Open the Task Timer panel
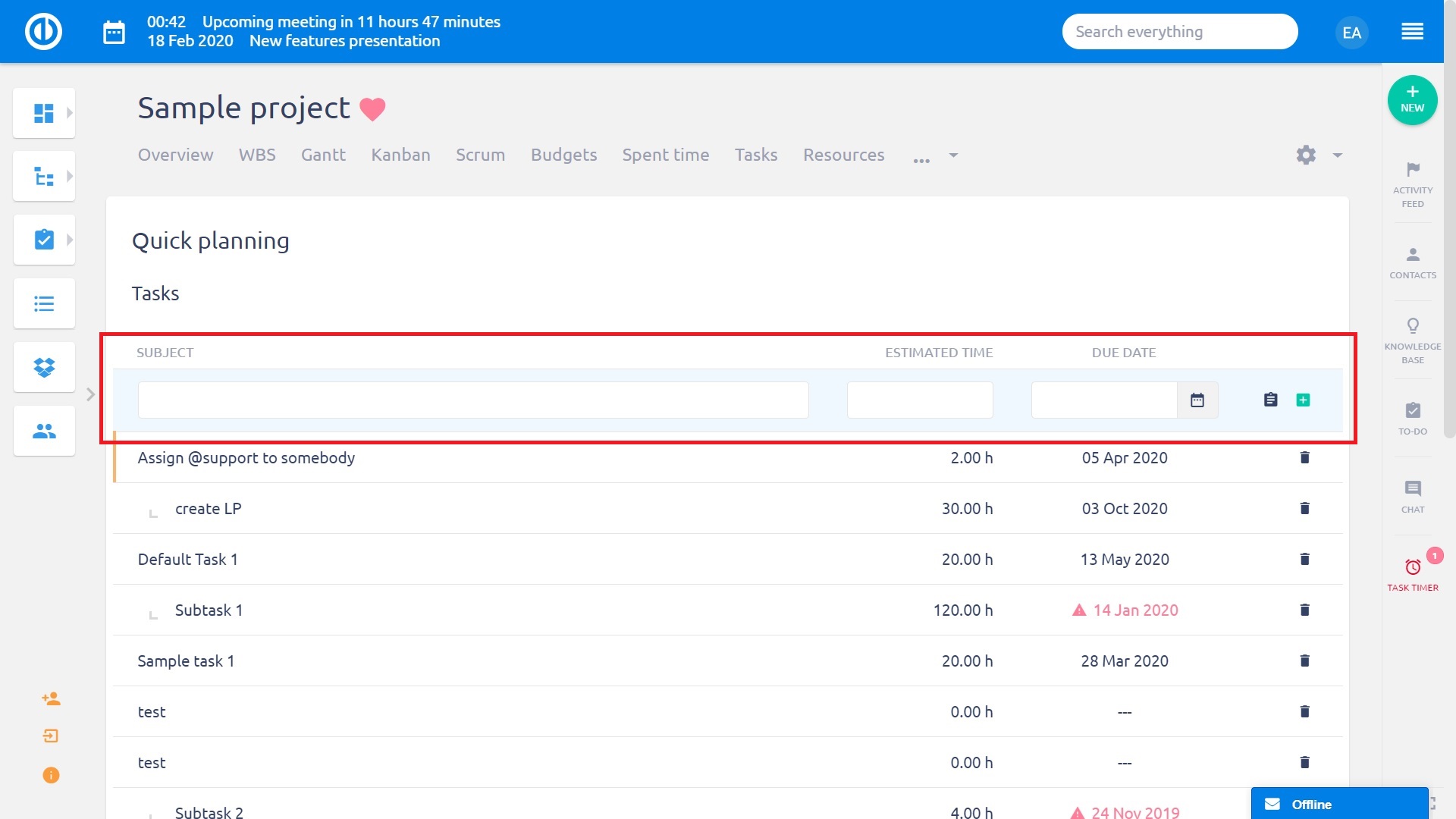This screenshot has height=819, width=1456. pyautogui.click(x=1412, y=574)
